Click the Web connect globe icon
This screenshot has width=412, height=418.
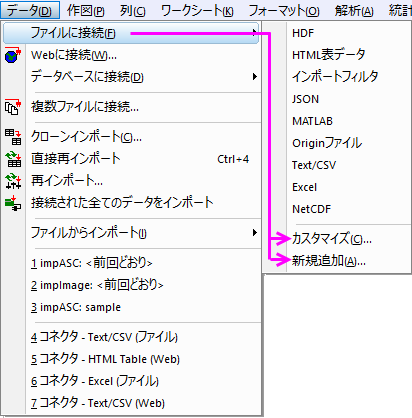point(13,55)
